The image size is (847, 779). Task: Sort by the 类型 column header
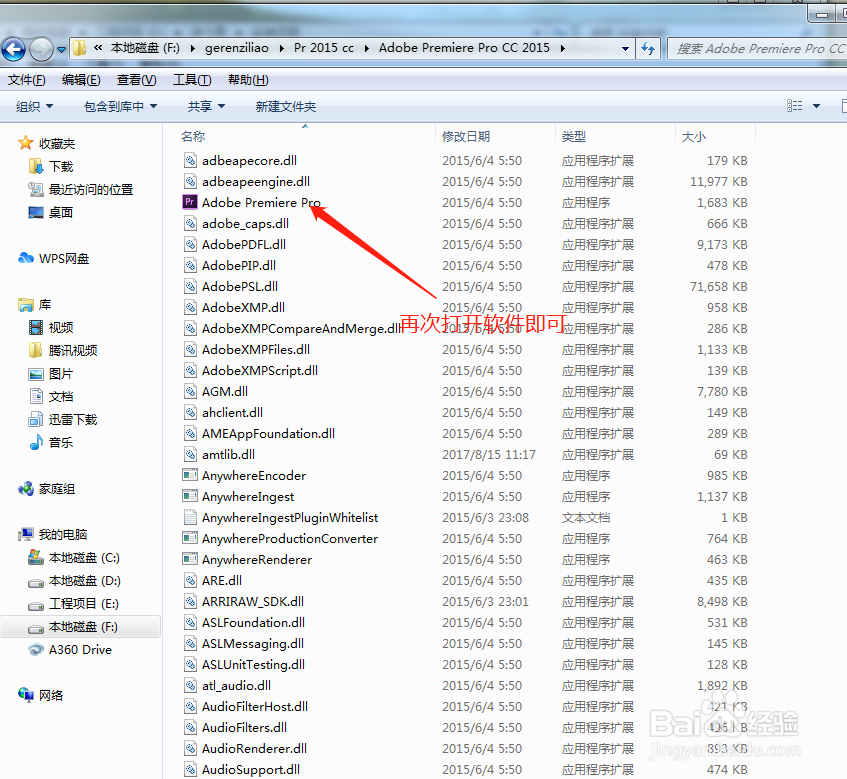click(574, 136)
